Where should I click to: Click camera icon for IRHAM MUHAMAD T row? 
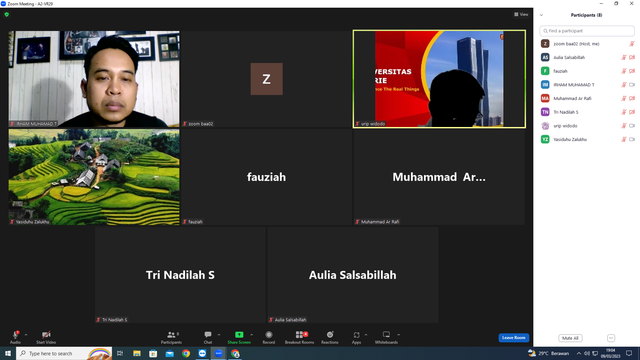coord(632,84)
